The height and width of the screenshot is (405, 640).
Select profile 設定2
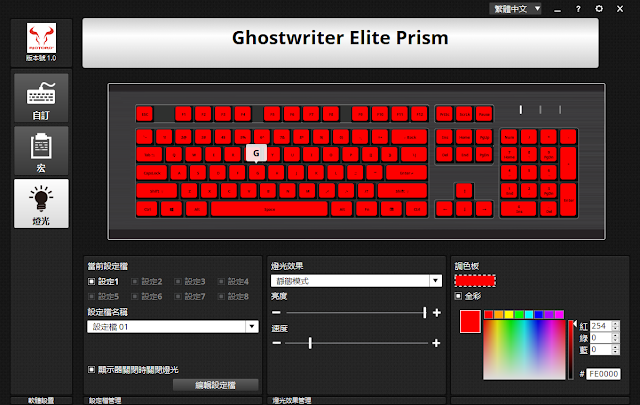(147, 281)
